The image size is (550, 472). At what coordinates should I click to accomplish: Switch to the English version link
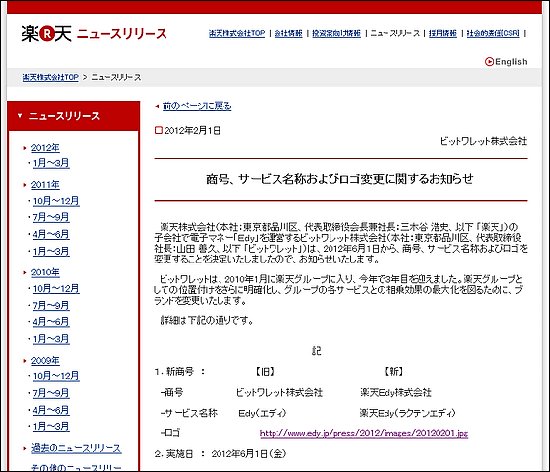pos(511,62)
